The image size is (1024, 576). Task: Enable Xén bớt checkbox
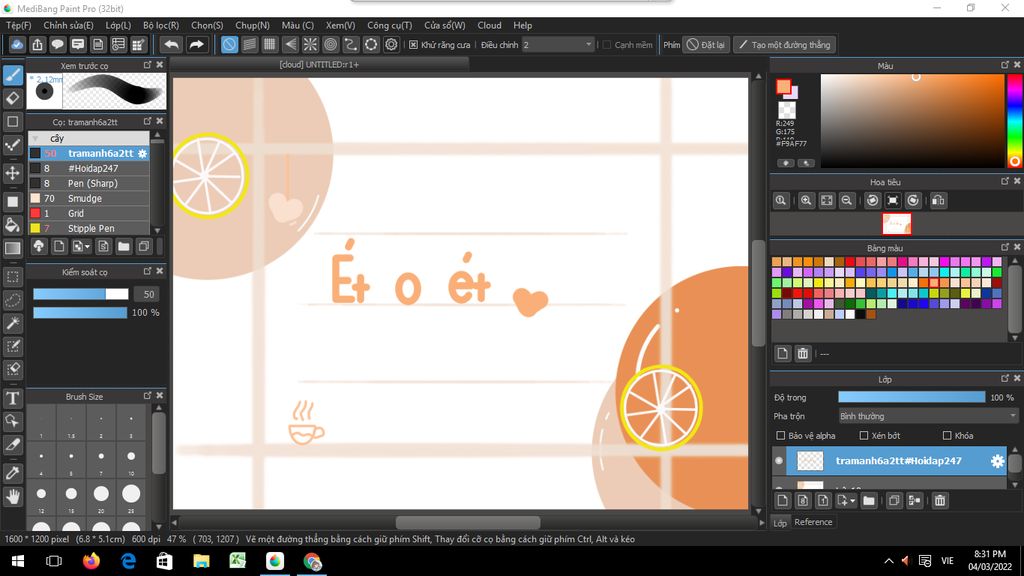coord(864,436)
